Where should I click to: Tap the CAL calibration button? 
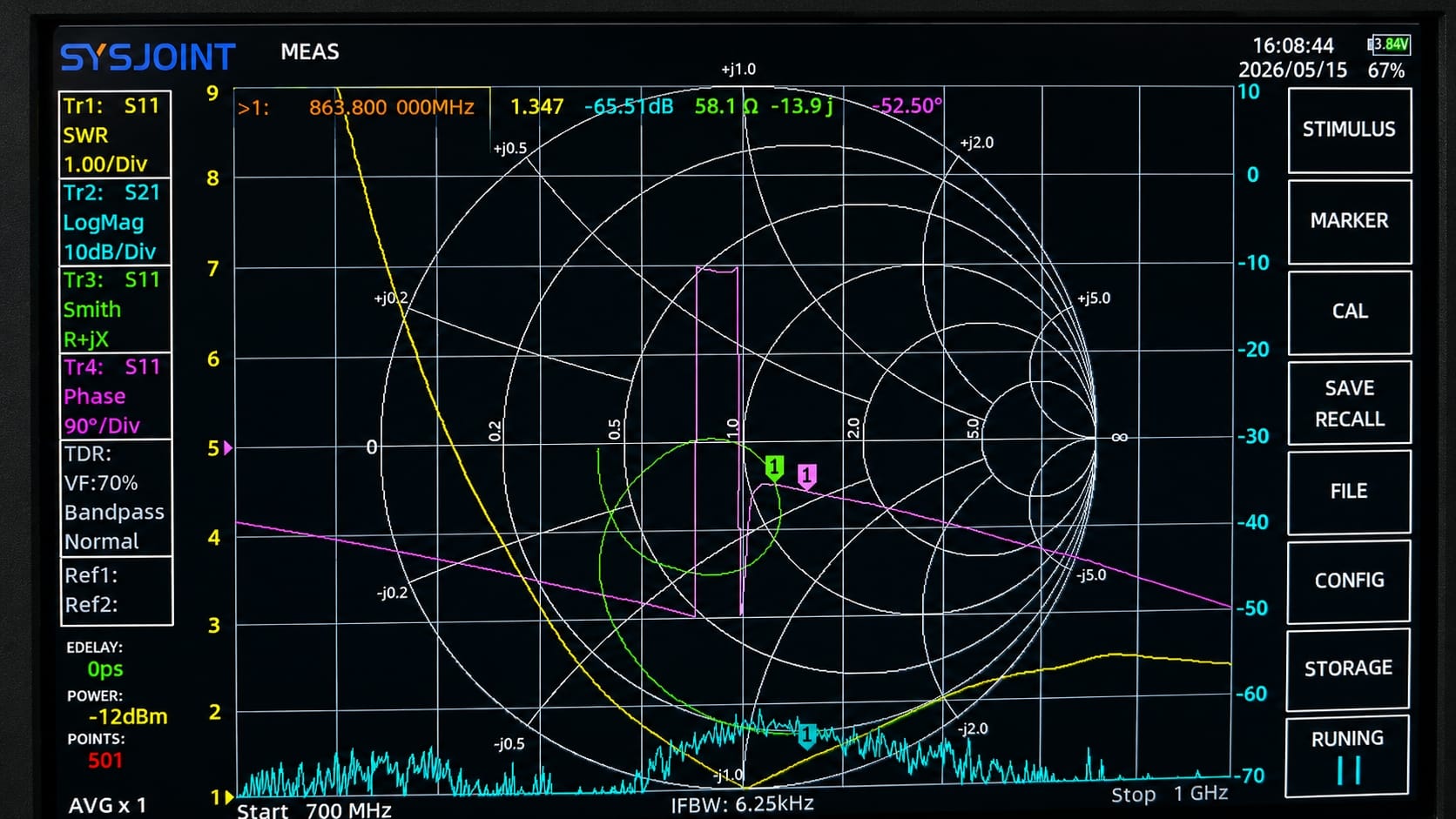coord(1349,312)
